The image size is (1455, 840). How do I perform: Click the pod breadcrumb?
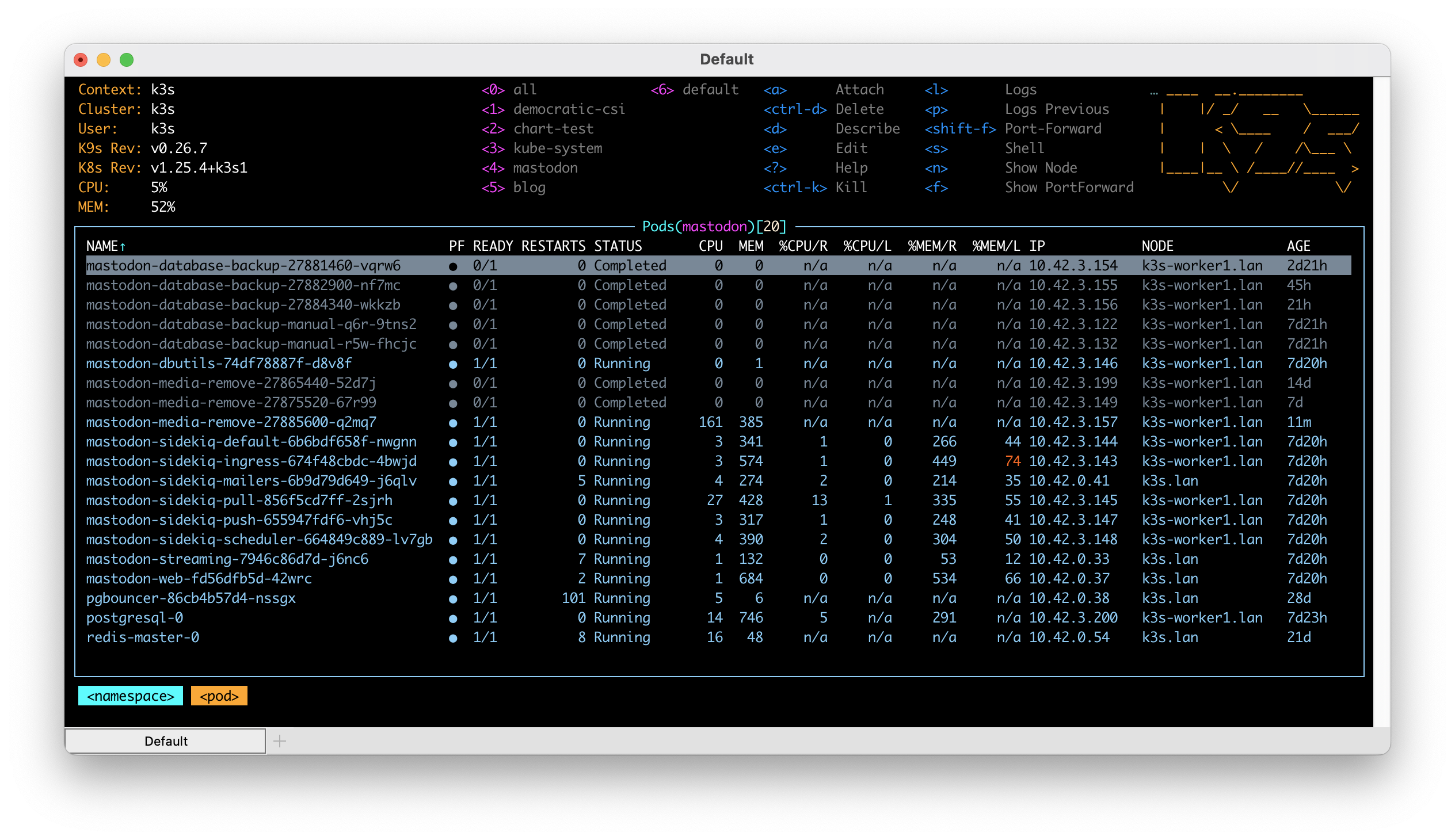tap(219, 696)
